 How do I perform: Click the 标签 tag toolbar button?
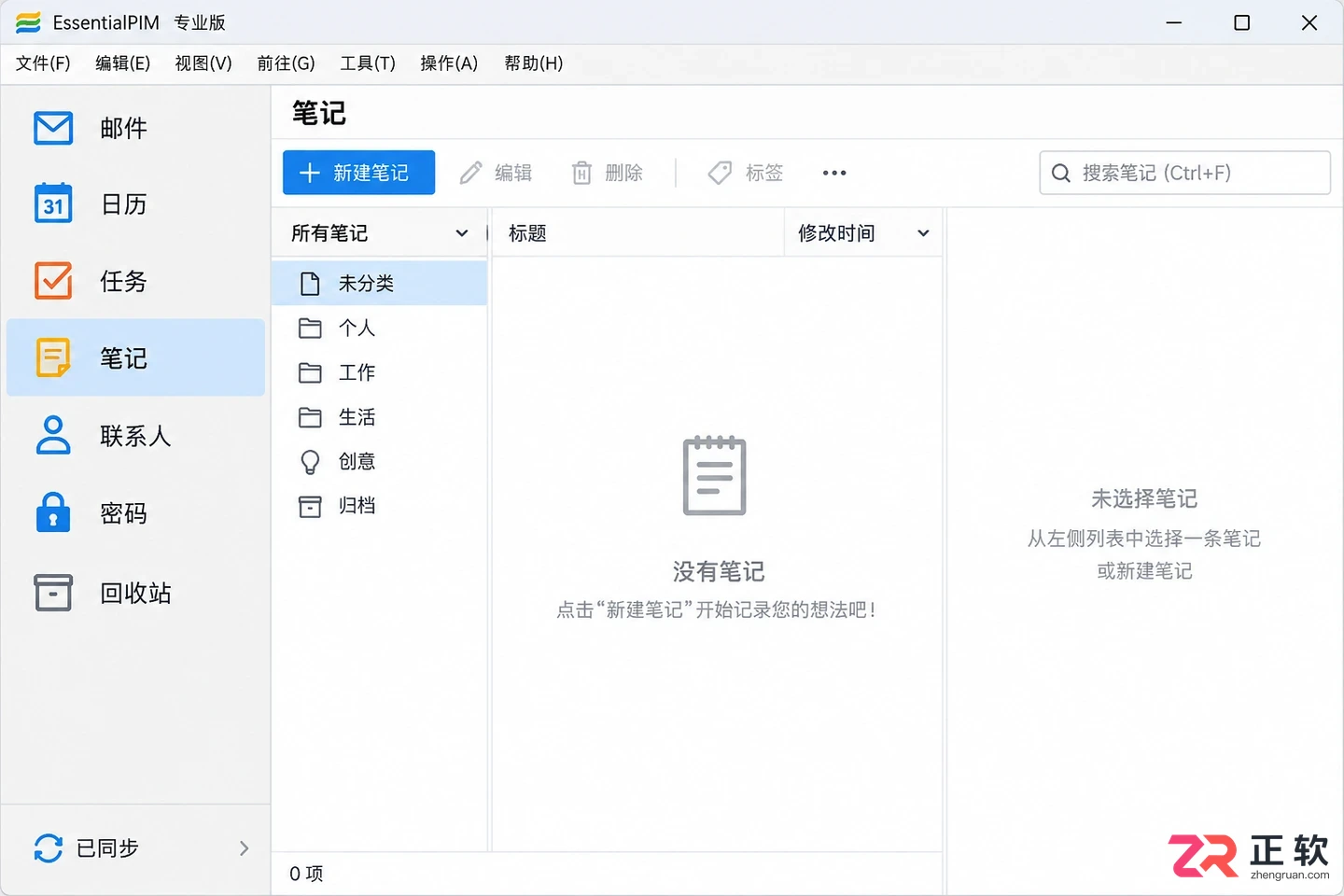click(745, 173)
